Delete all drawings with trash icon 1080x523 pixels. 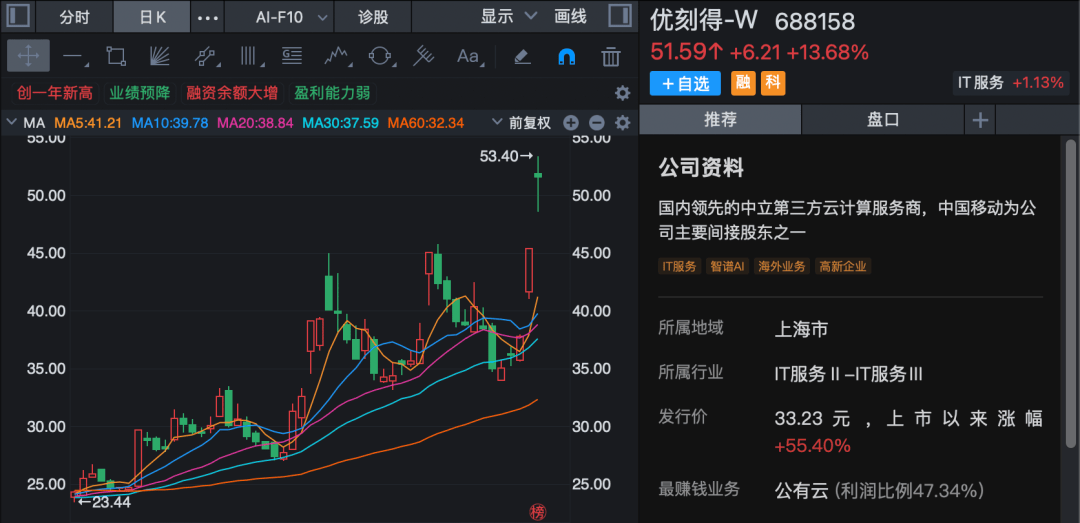[611, 56]
